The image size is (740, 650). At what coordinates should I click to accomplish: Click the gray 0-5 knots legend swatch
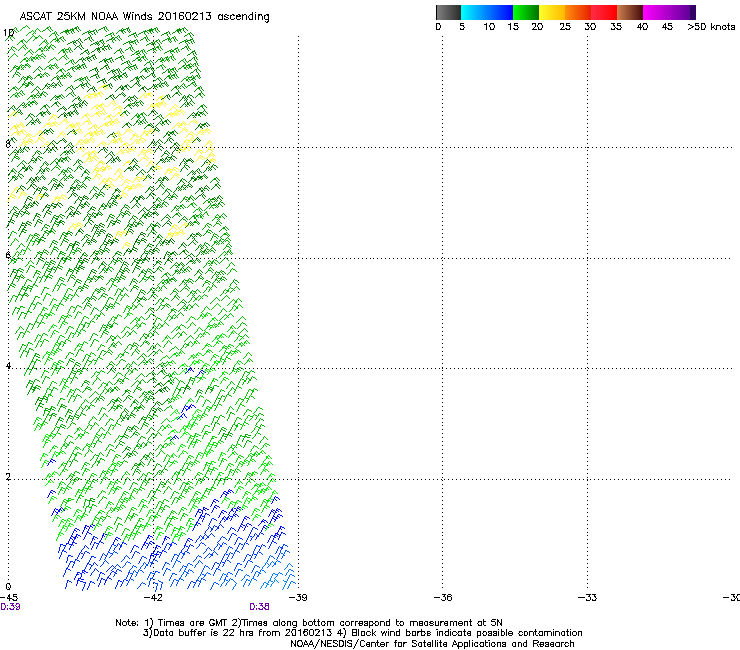[x=448, y=12]
